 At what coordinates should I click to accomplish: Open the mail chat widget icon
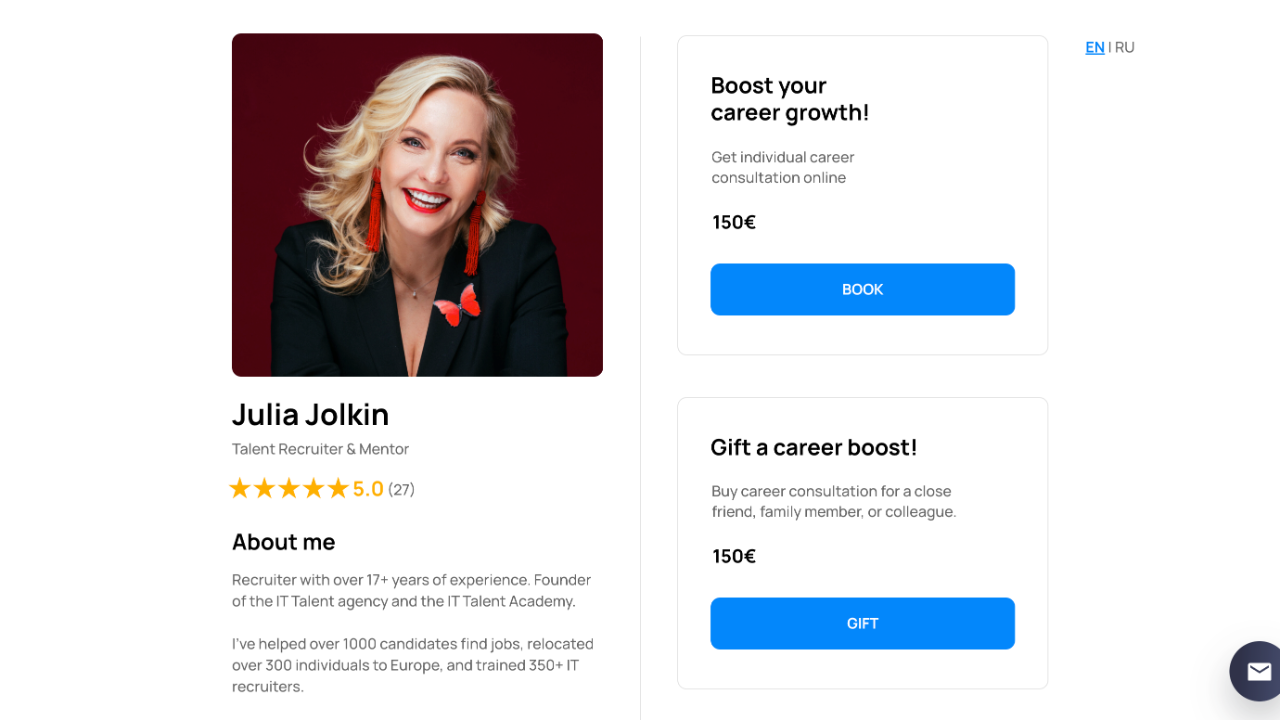pyautogui.click(x=1258, y=671)
